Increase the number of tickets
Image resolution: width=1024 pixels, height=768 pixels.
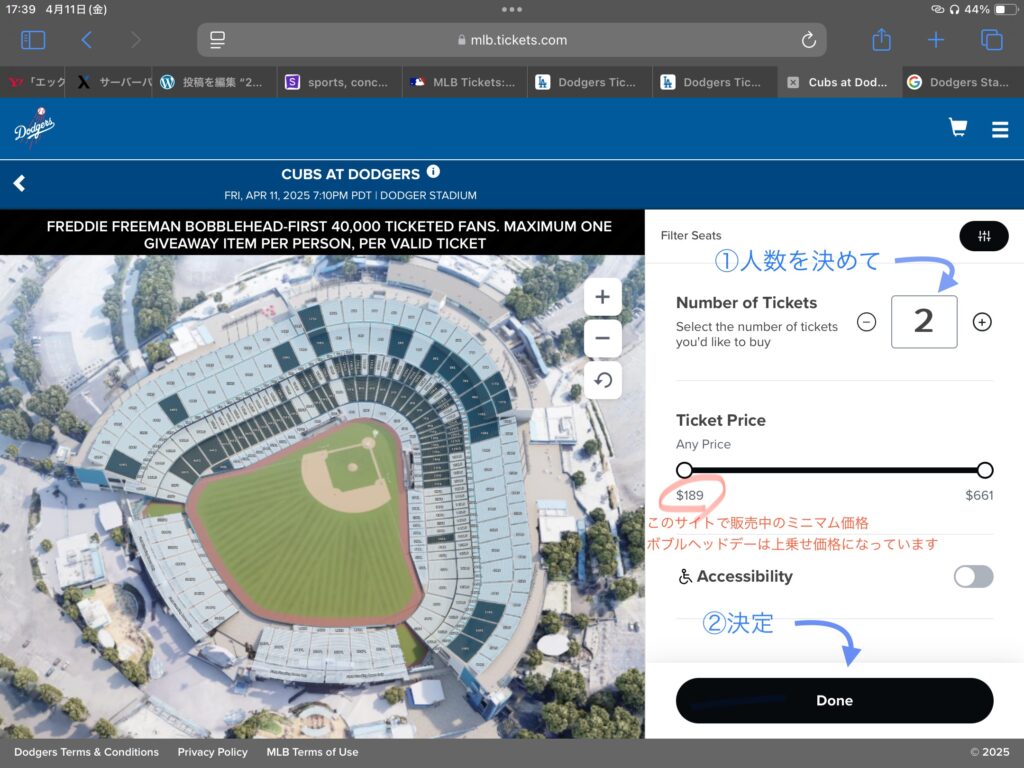982,322
